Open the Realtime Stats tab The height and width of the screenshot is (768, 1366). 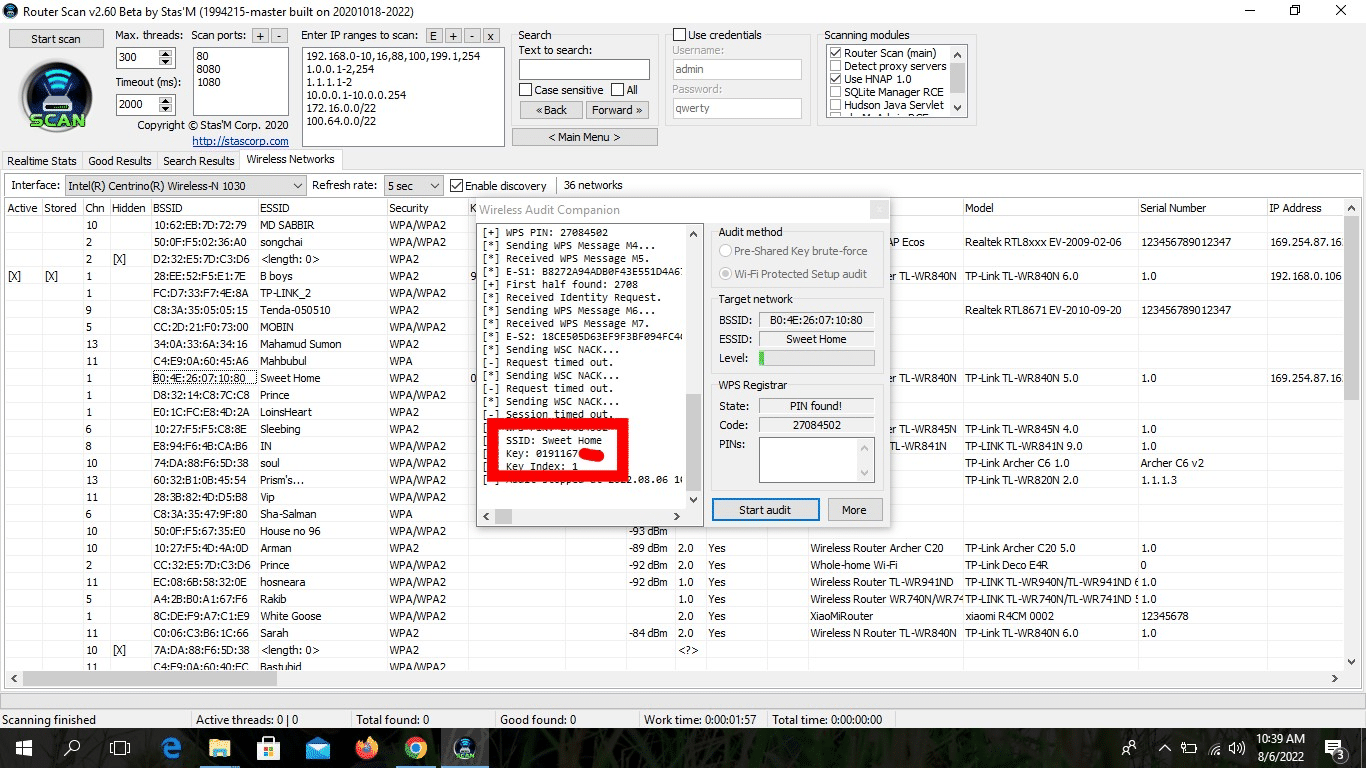42,161
